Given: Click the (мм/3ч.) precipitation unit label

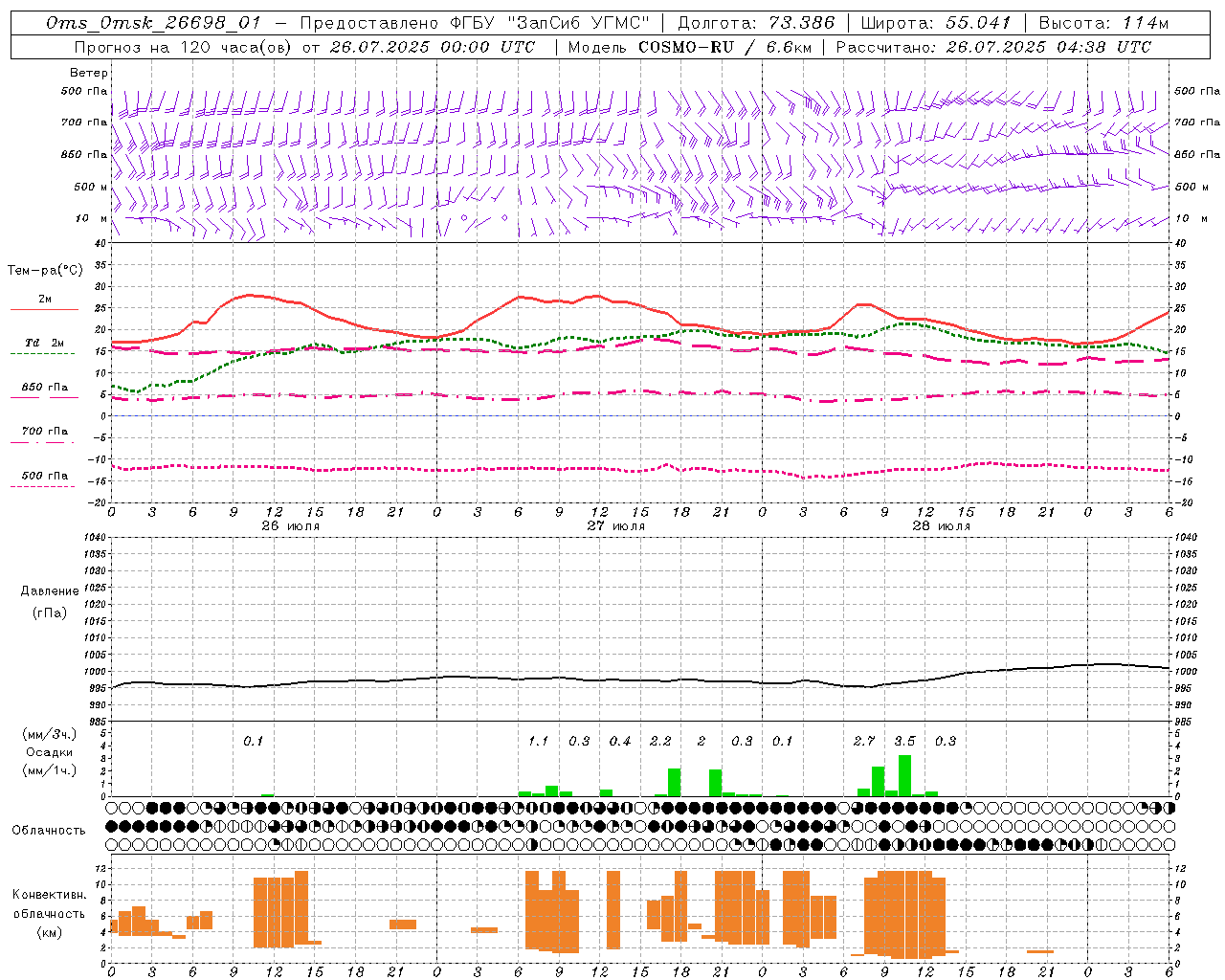Looking at the screenshot, I should (x=50, y=735).
